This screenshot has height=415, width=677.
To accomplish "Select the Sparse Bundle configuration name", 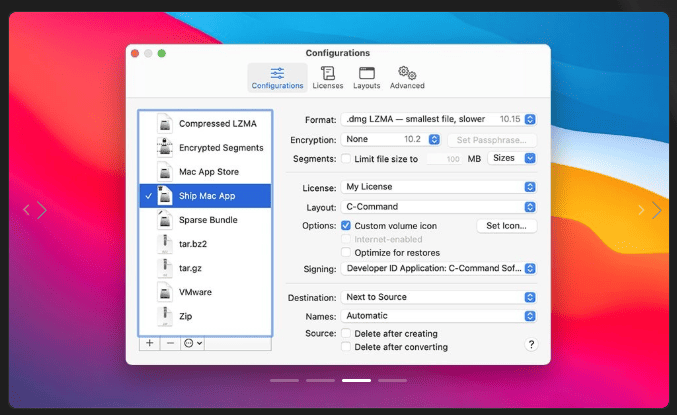I will (x=208, y=220).
